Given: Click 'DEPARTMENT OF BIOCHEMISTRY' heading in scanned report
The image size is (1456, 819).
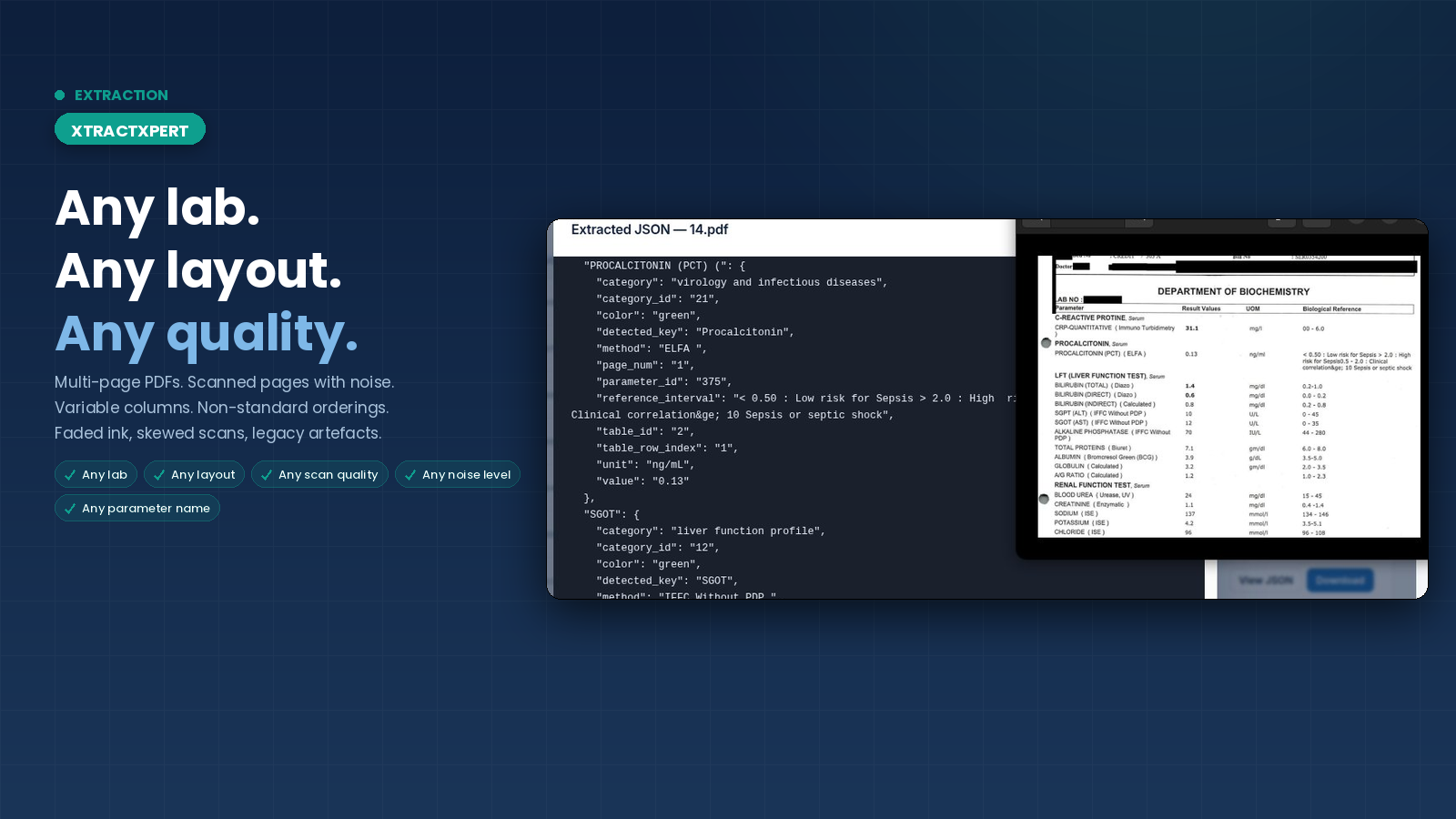Looking at the screenshot, I should pos(1233,291).
